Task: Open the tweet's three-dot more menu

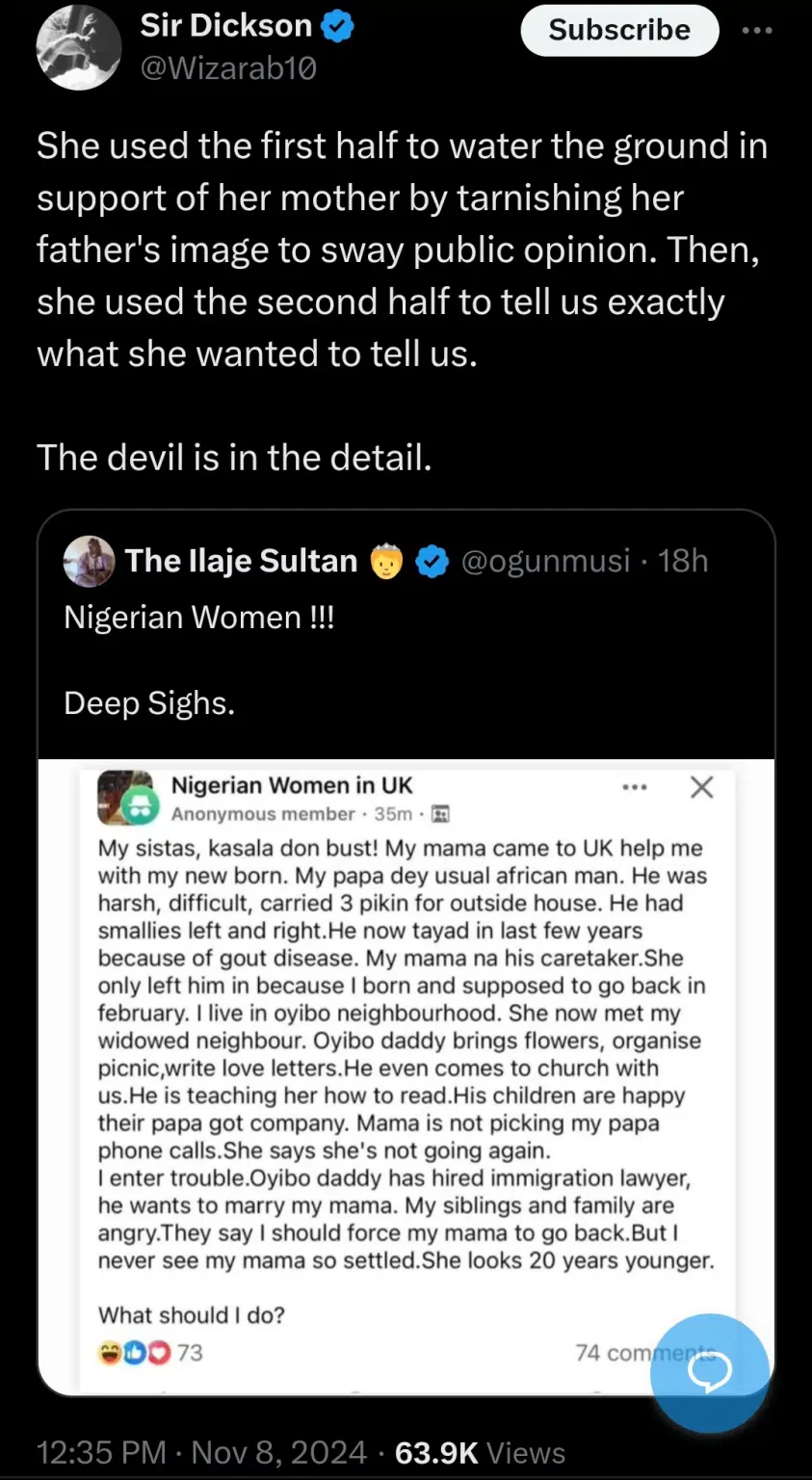Action: pos(757,31)
